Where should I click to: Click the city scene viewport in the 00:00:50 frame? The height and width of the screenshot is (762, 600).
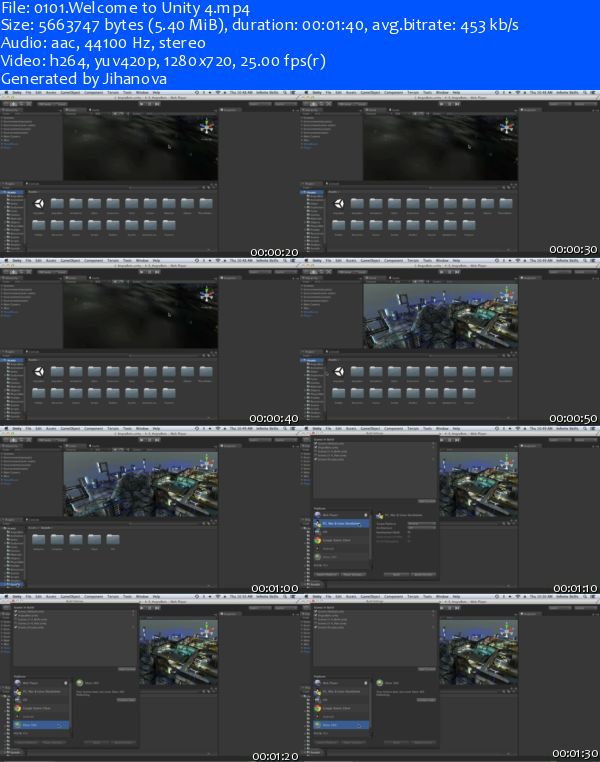pos(440,316)
